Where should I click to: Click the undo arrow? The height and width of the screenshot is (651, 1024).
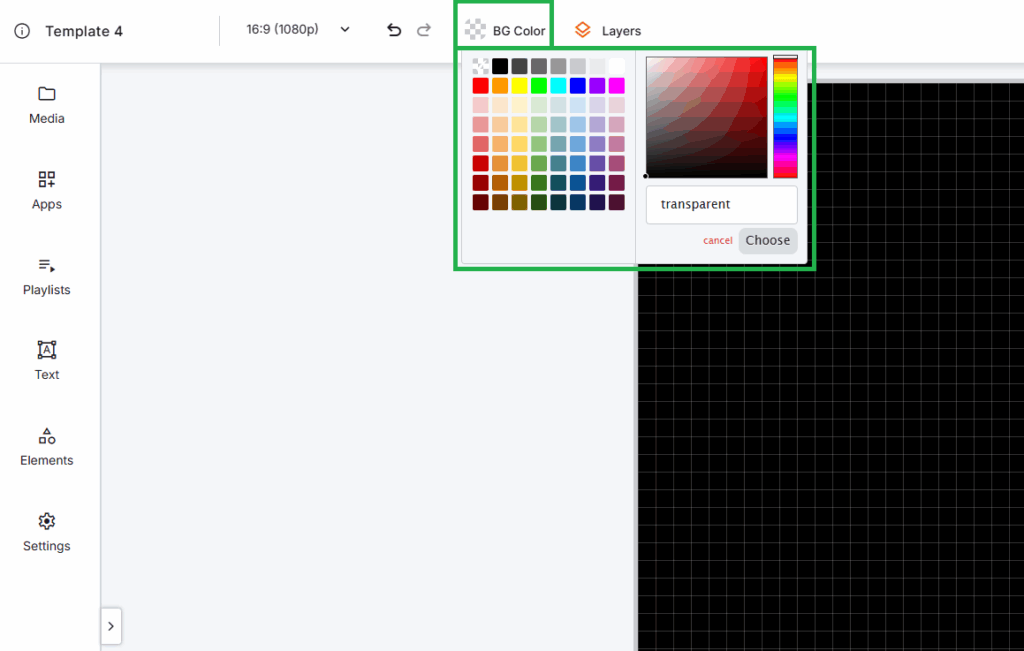[x=394, y=30]
